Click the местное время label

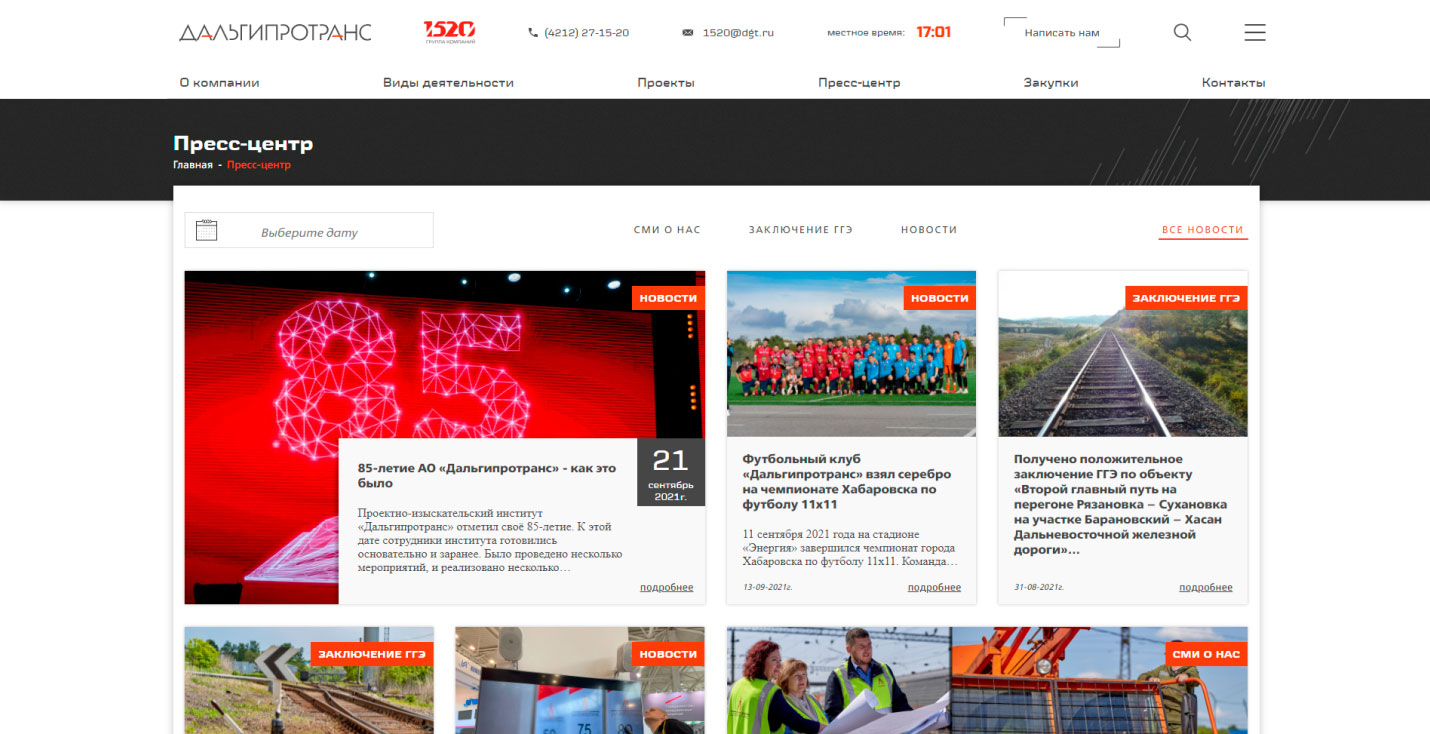(866, 33)
